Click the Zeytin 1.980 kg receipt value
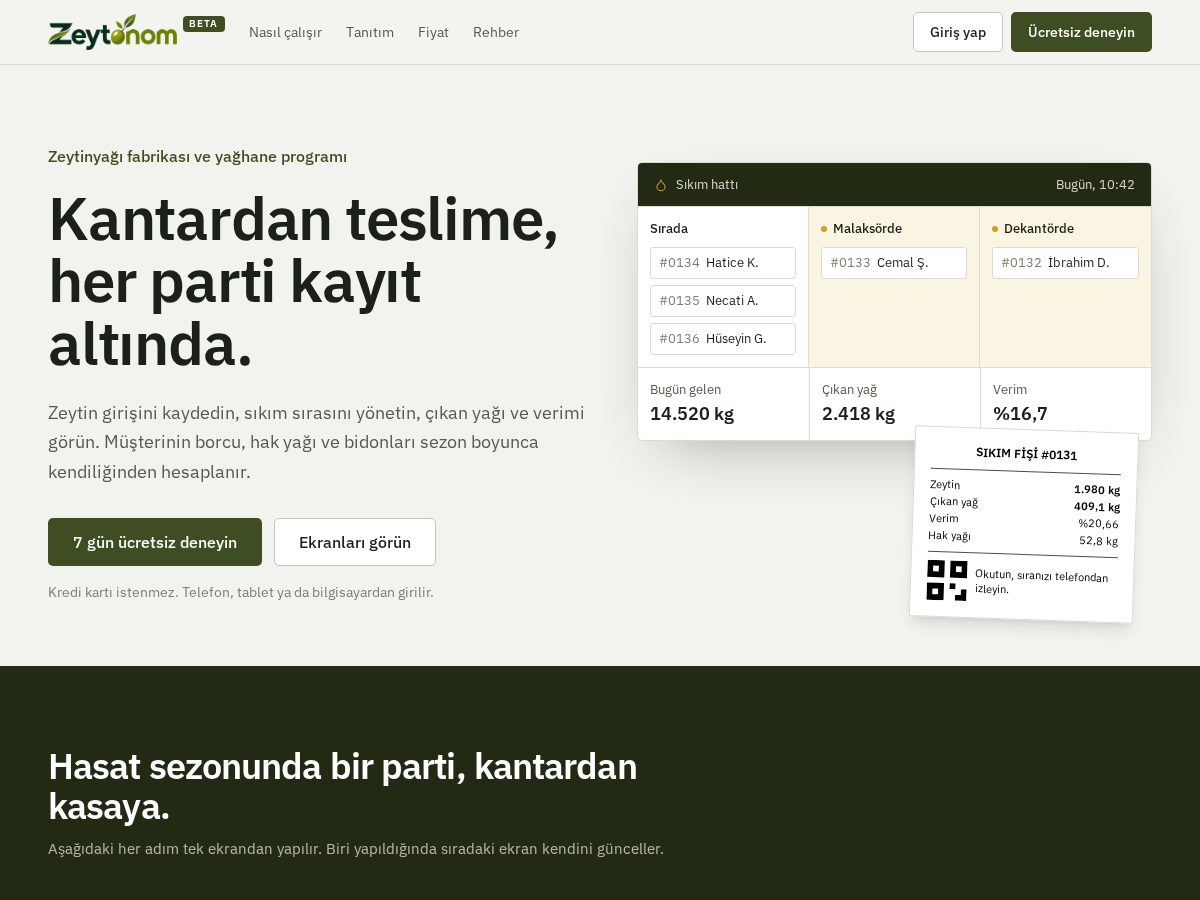 point(1097,490)
